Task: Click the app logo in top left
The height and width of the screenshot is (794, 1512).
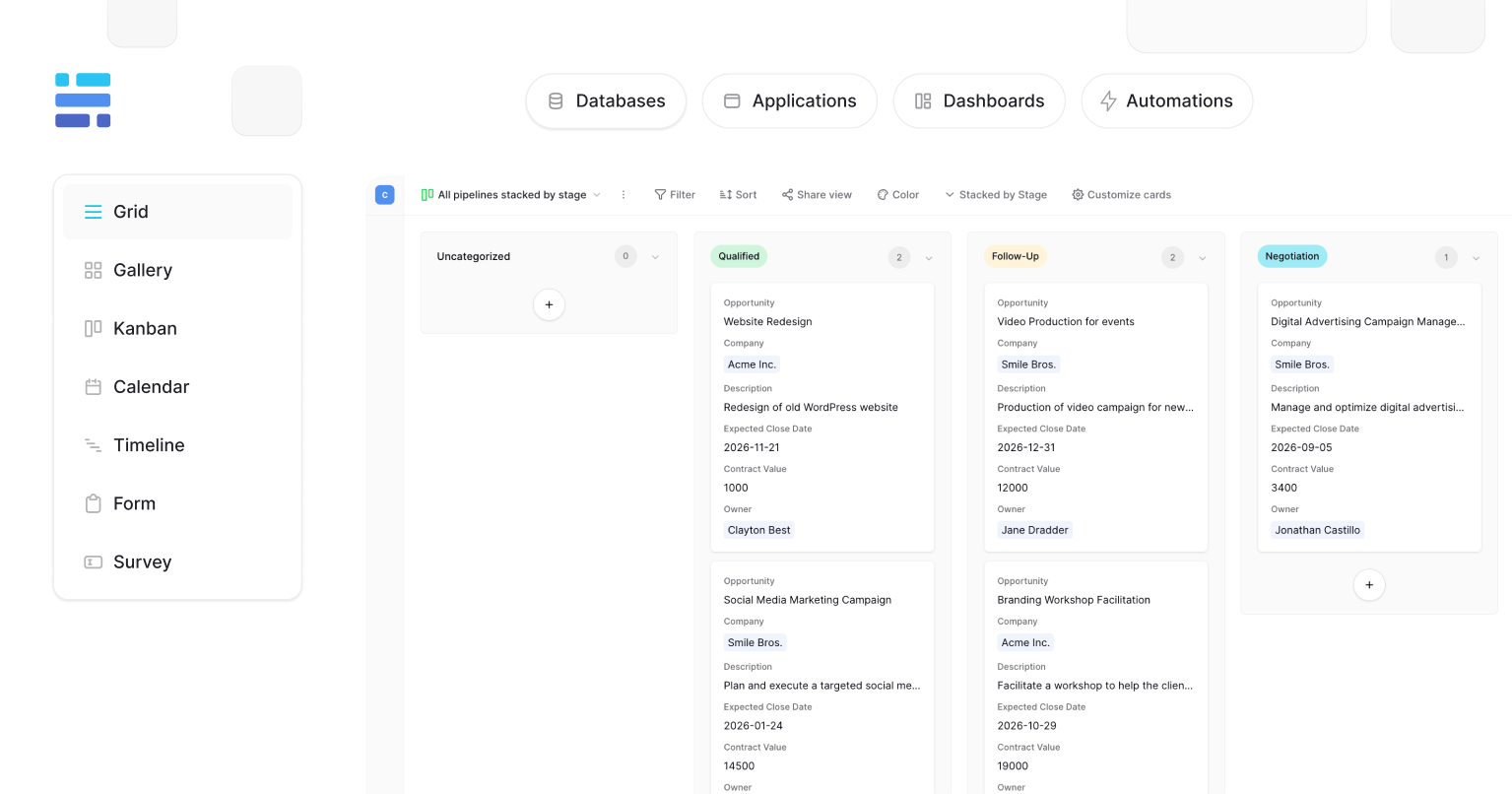Action: tap(83, 100)
